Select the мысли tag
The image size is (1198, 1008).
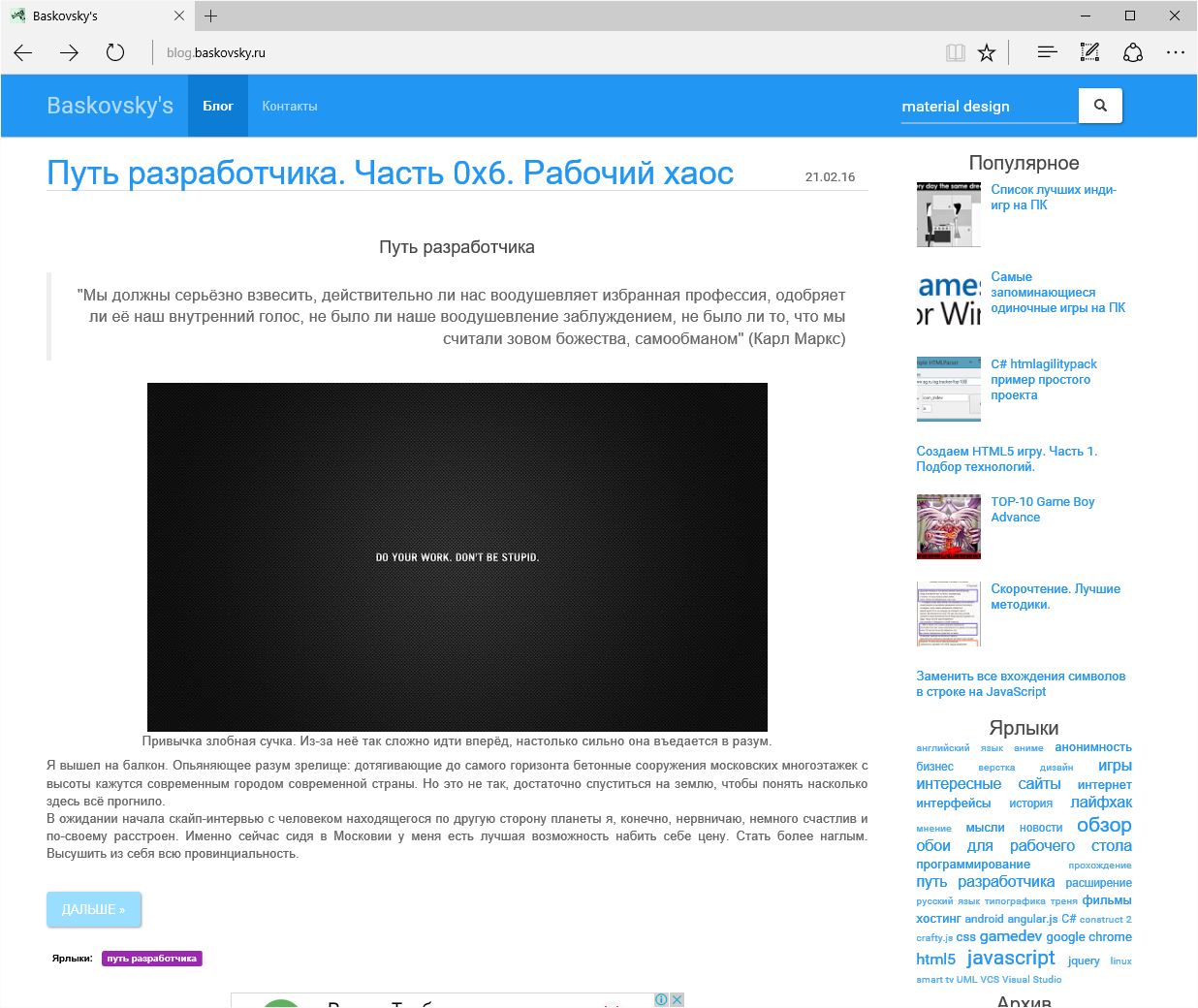click(985, 827)
